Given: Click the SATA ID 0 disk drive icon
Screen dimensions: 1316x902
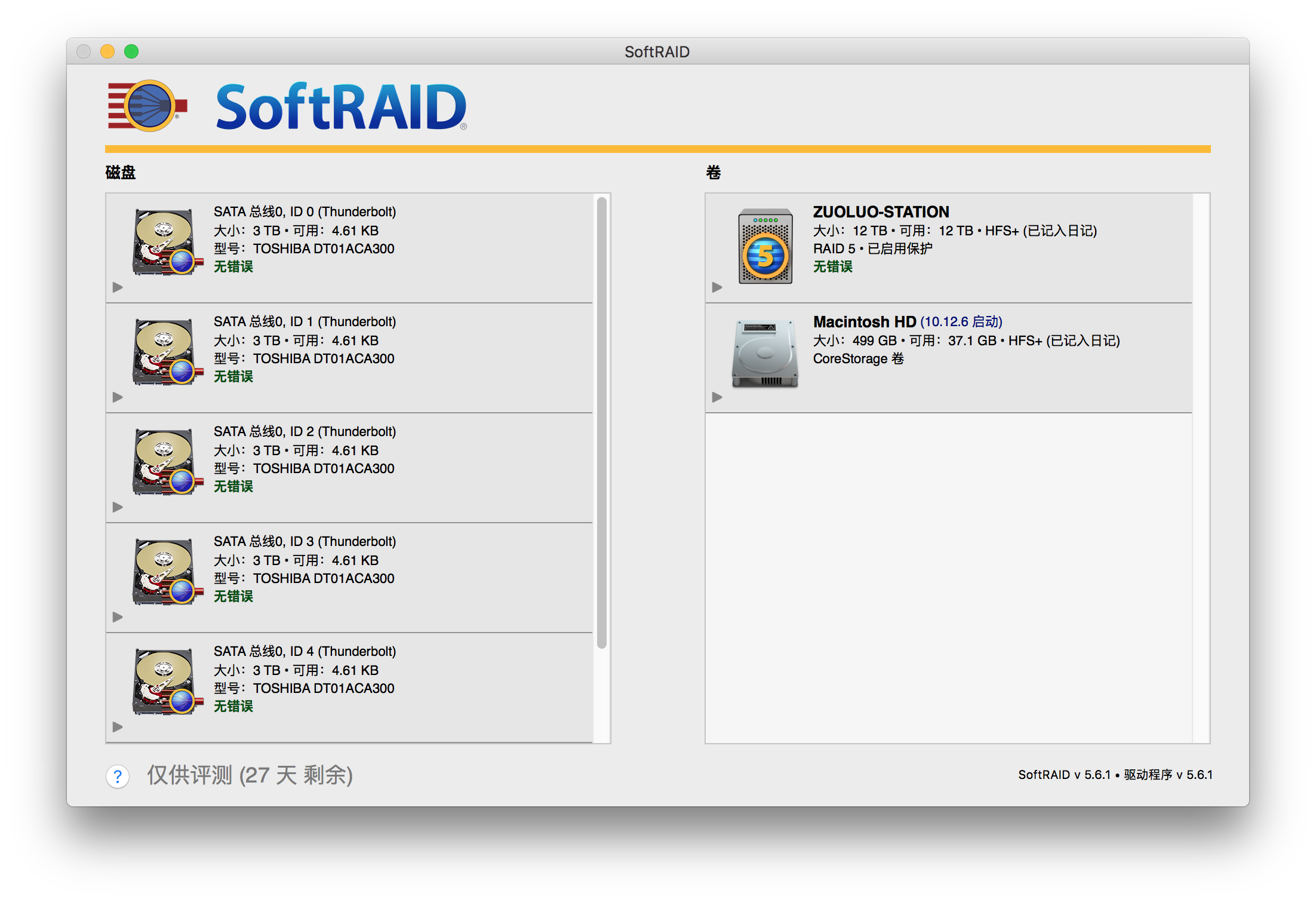Looking at the screenshot, I should point(165,242).
